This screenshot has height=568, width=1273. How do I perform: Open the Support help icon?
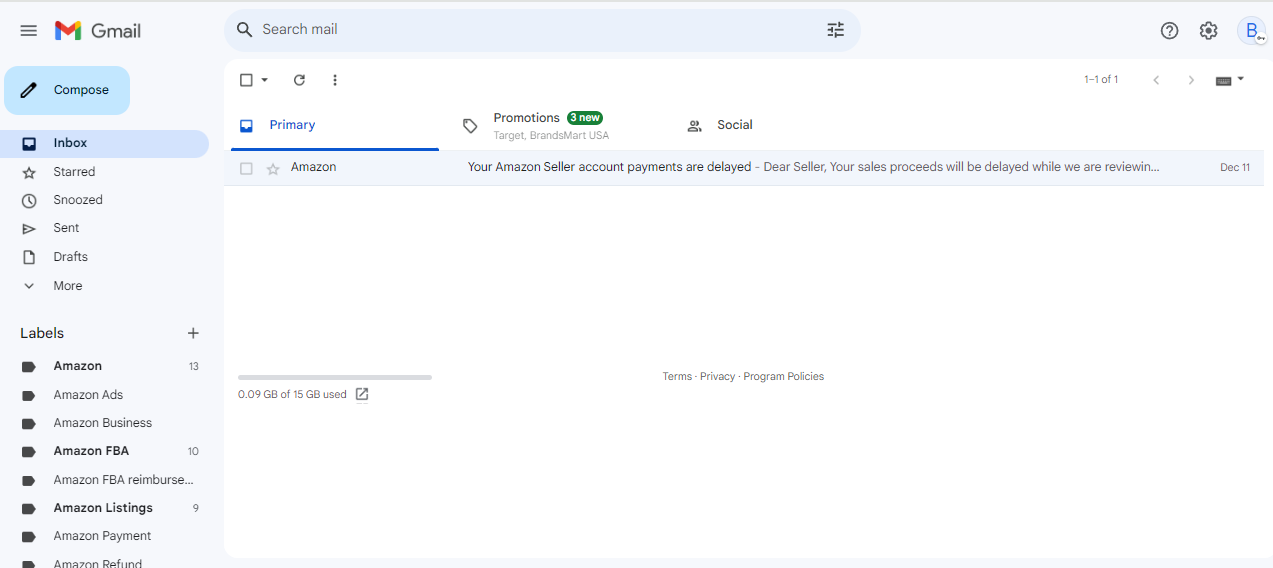(1169, 31)
